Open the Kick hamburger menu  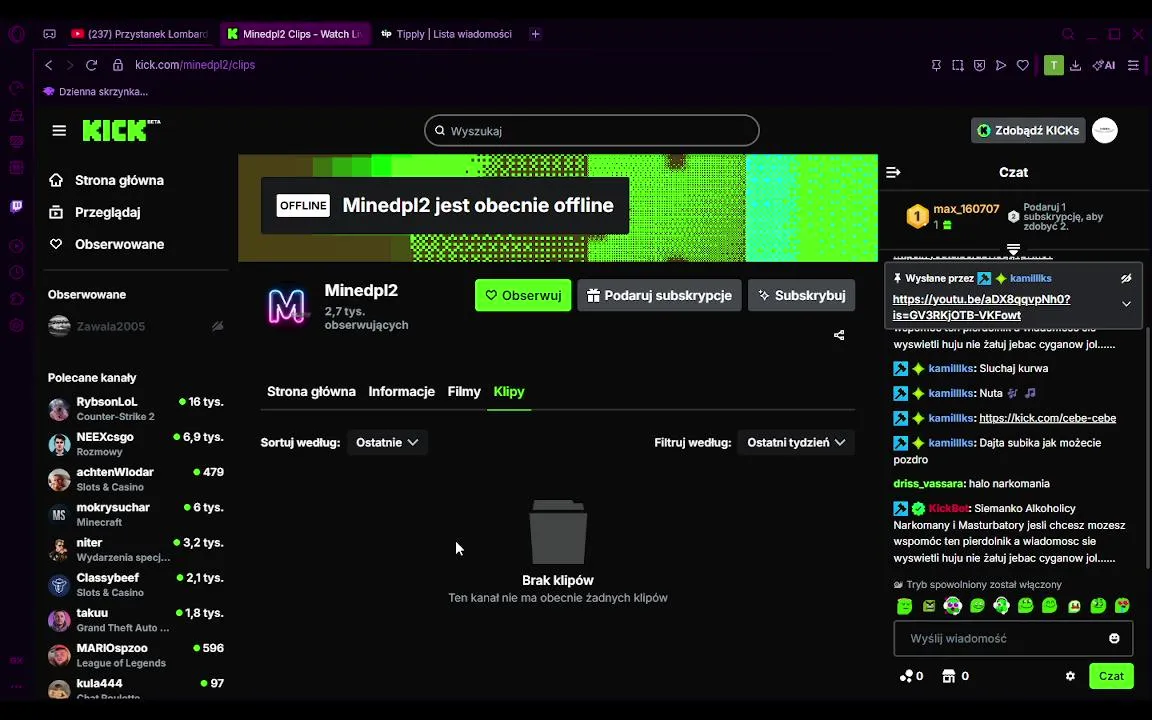[59, 131]
